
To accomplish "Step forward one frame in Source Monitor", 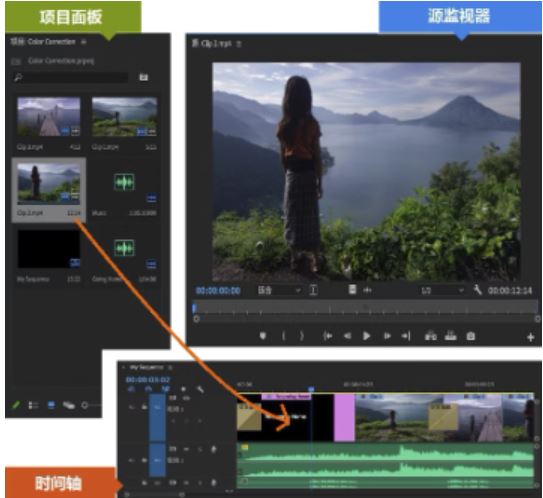I will pyautogui.click(x=387, y=336).
